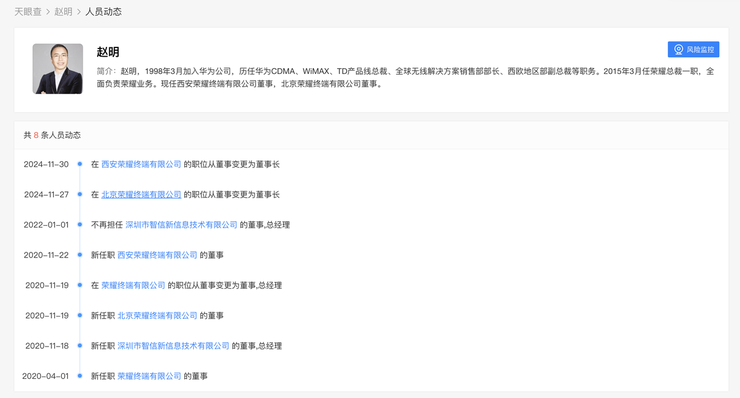Click the 风险监控 button

(x=693, y=50)
